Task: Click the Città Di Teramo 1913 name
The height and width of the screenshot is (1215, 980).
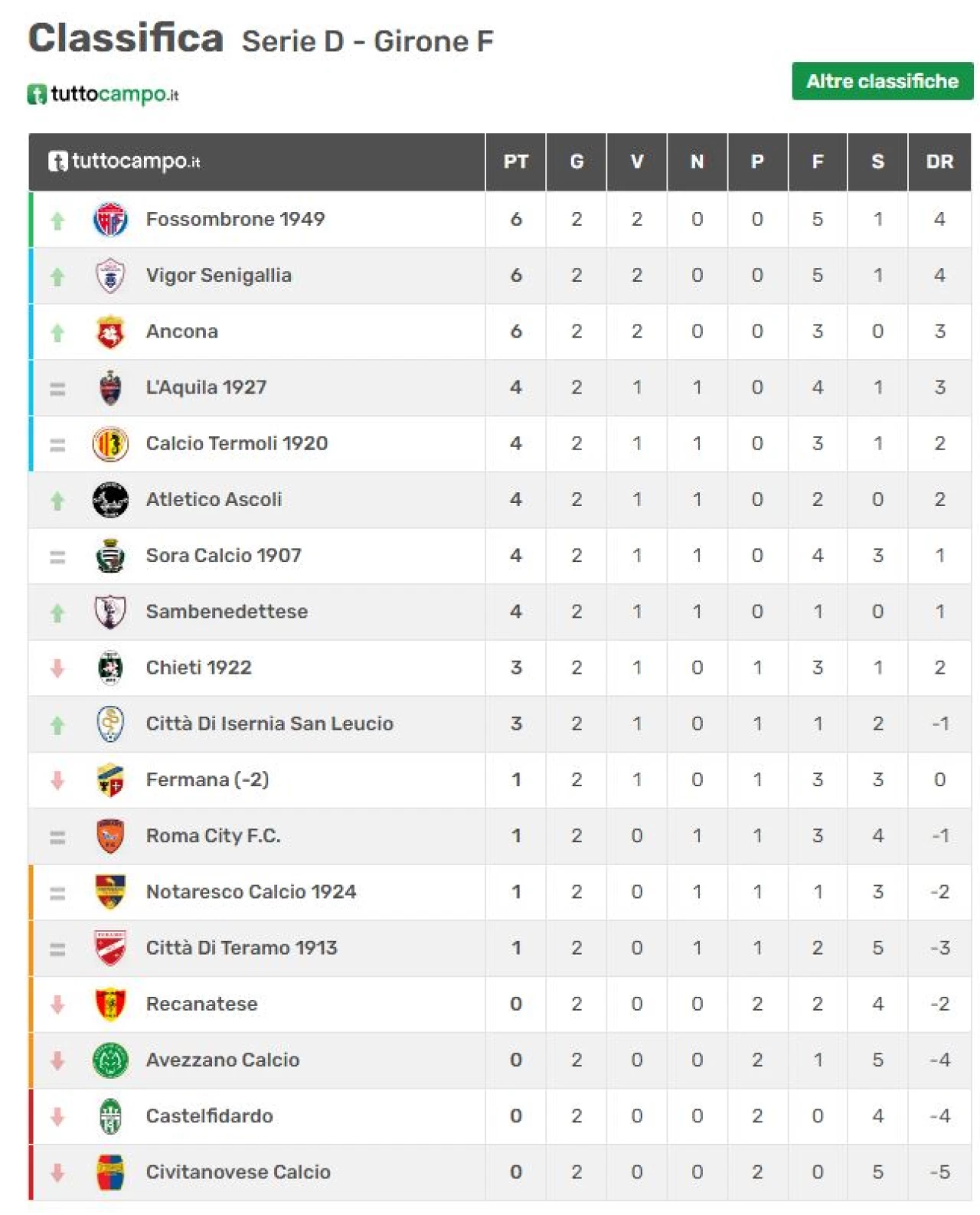Action: pos(241,948)
